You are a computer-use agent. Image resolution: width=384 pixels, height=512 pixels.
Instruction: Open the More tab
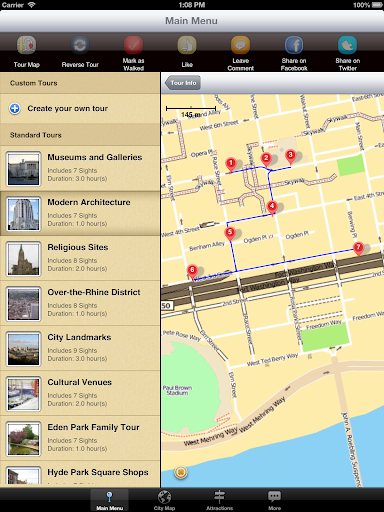[x=274, y=500]
